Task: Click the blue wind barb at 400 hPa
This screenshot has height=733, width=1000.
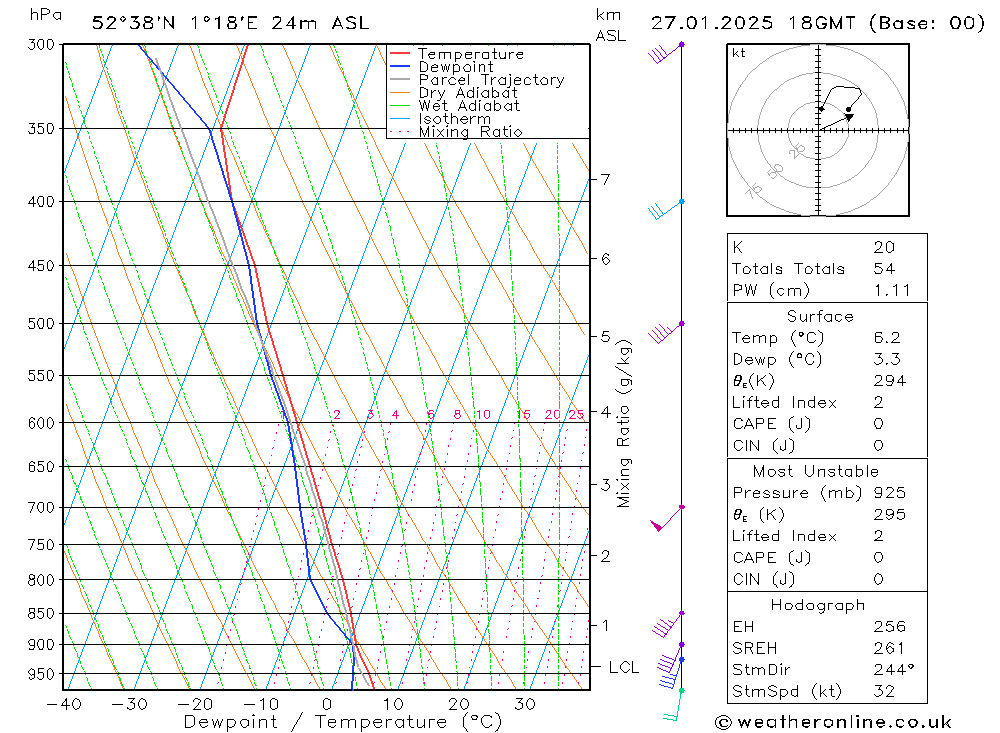Action: (x=666, y=210)
